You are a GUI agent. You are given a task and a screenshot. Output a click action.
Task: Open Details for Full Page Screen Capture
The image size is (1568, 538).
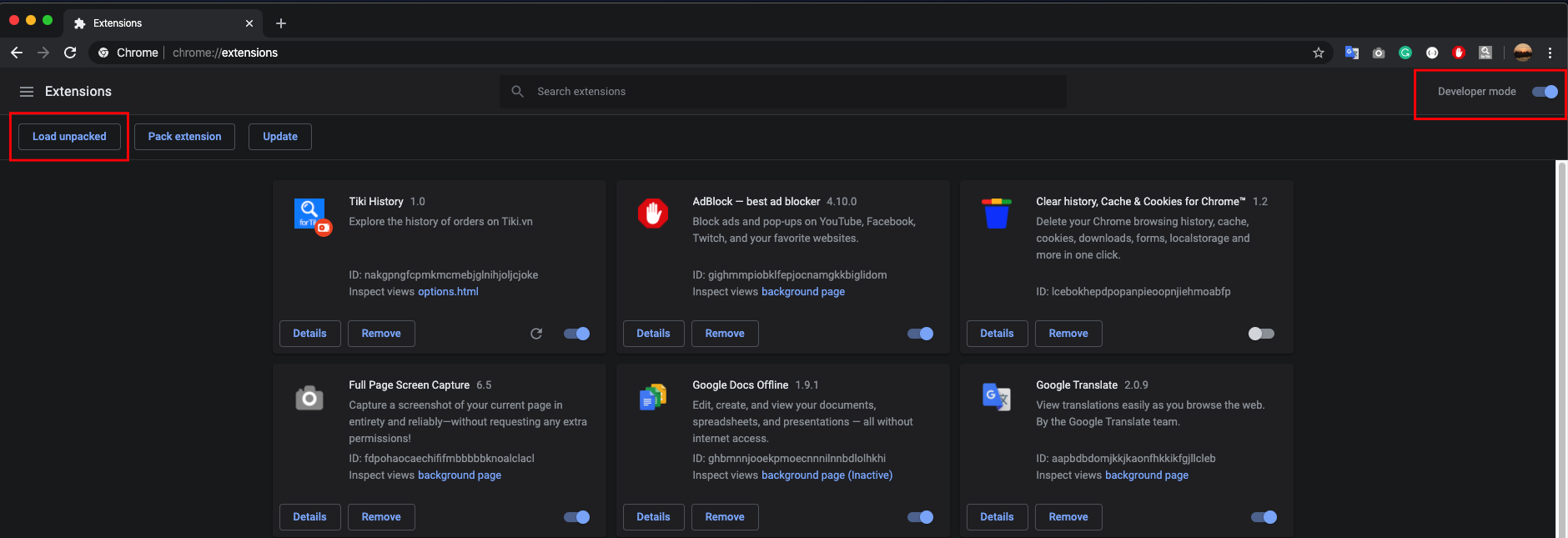pos(309,517)
